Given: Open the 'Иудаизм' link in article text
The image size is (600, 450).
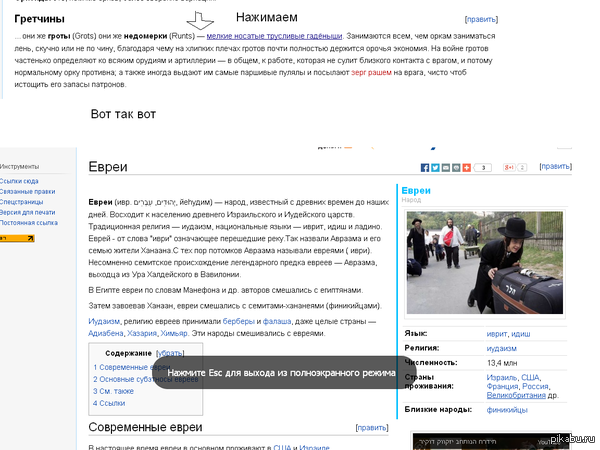Looking at the screenshot, I should pos(104,321).
